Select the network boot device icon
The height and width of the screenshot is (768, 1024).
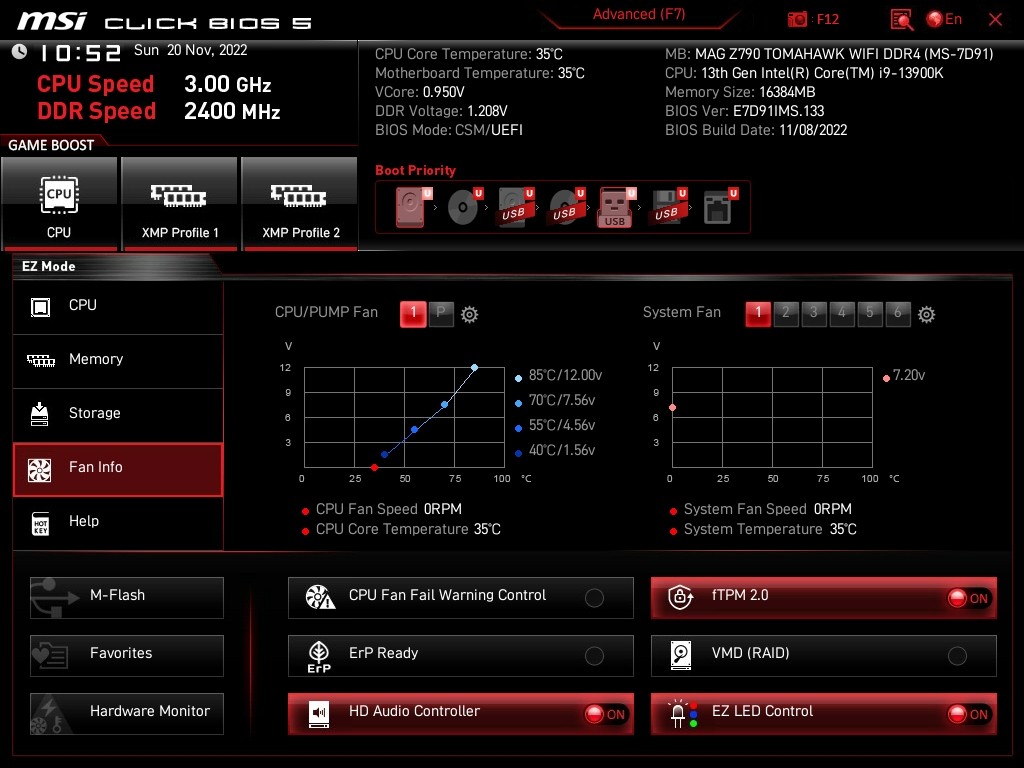720,206
